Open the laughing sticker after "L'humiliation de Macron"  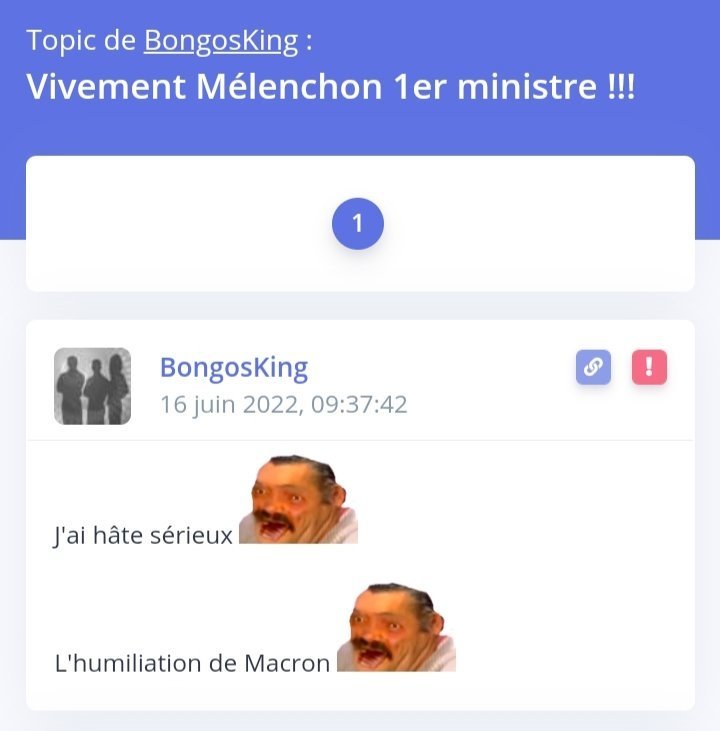(x=396, y=627)
